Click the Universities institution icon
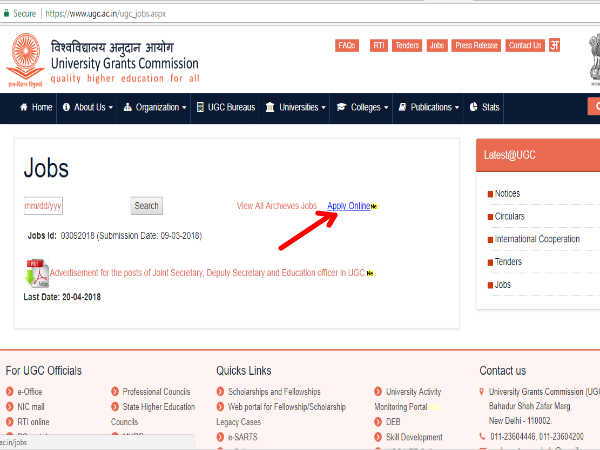 (270, 108)
